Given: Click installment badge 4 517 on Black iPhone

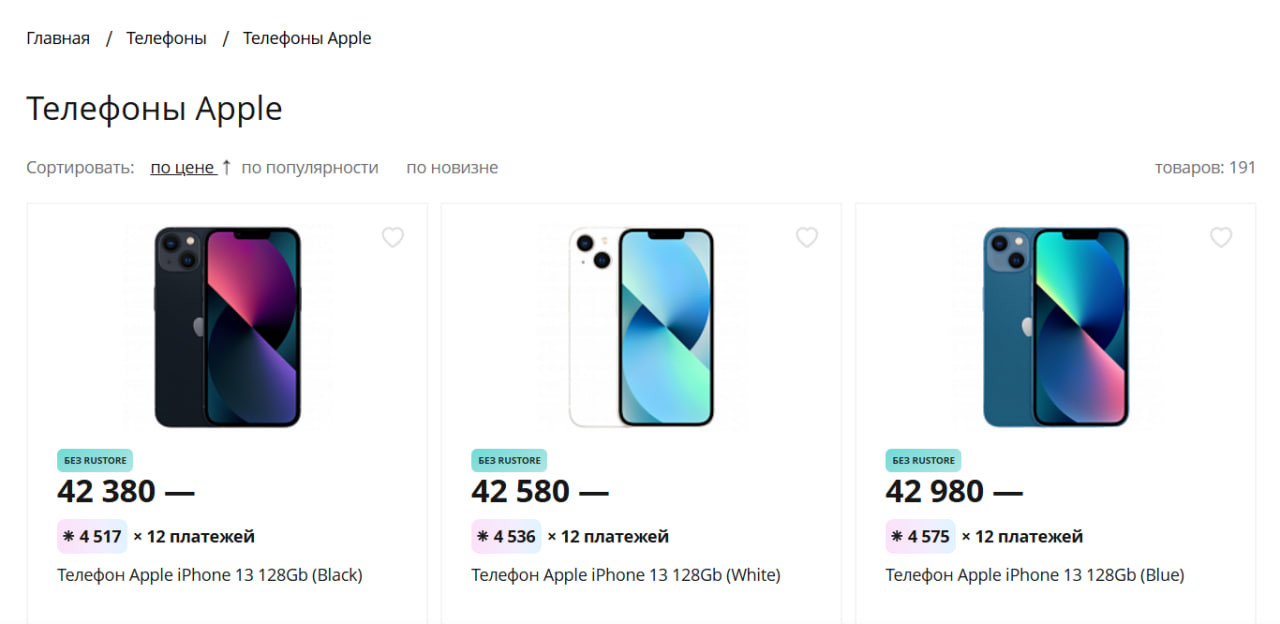Looking at the screenshot, I should pyautogui.click(x=92, y=537).
